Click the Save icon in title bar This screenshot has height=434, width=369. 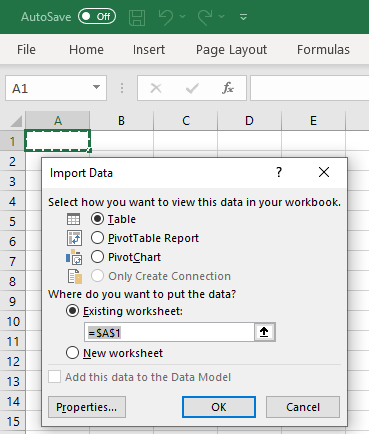click(x=137, y=17)
